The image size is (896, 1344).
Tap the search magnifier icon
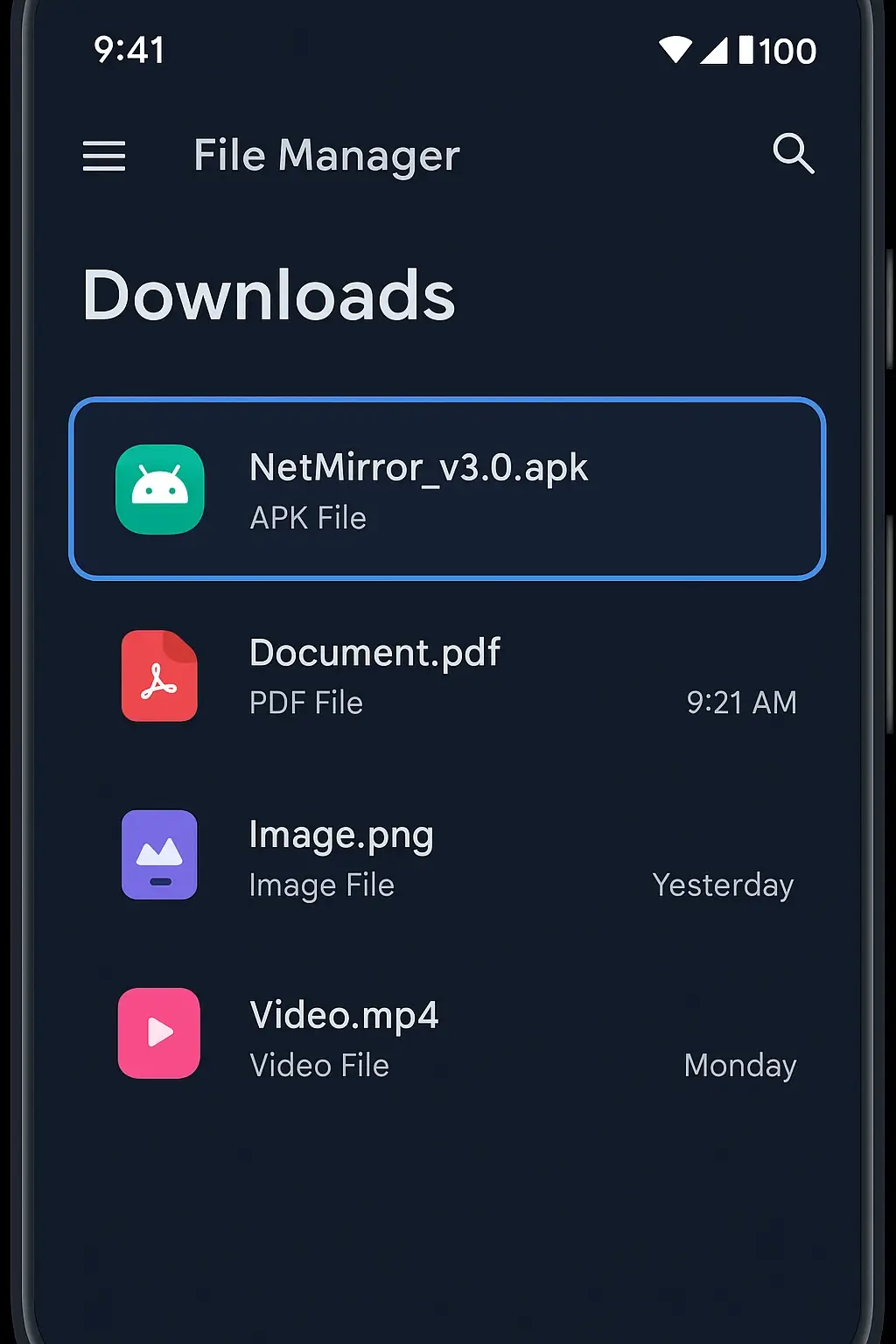pos(794,154)
